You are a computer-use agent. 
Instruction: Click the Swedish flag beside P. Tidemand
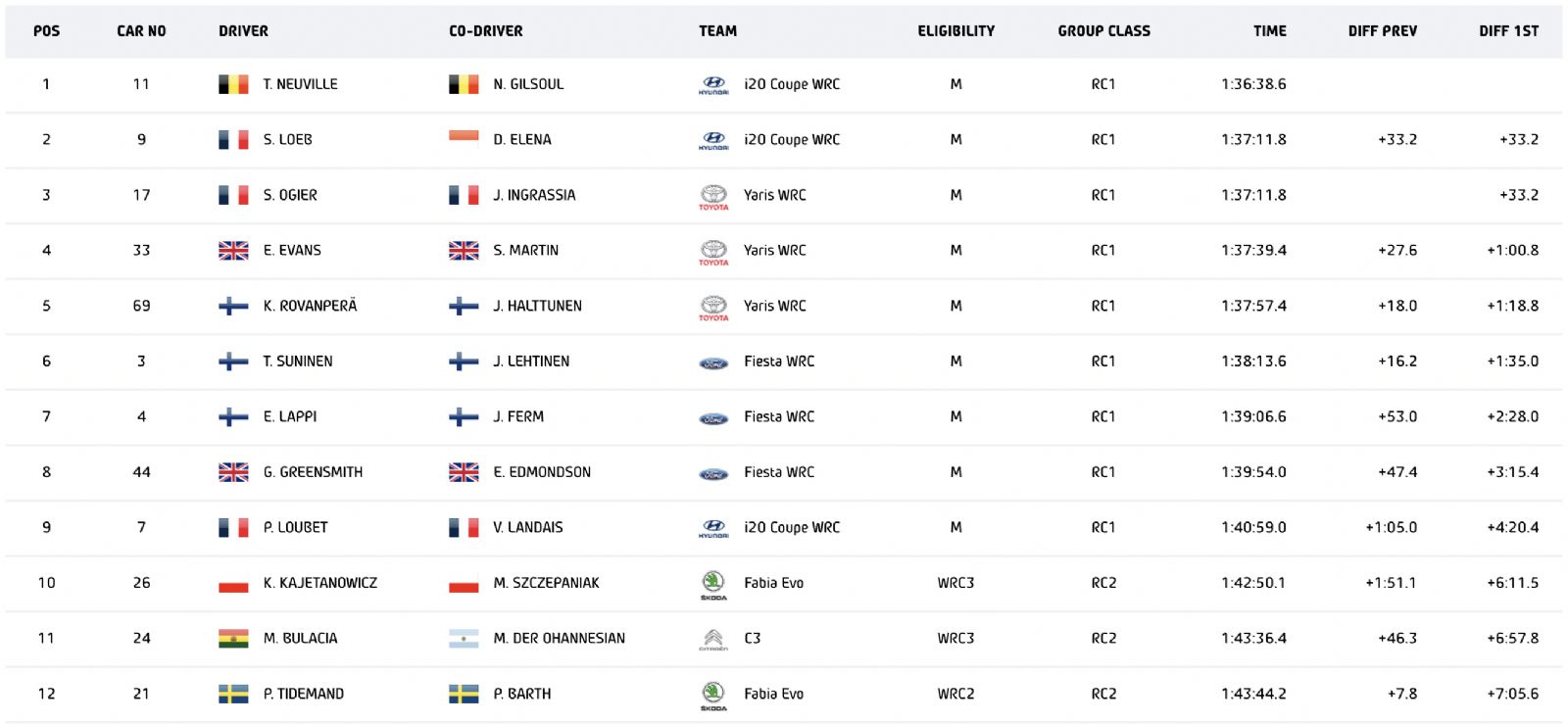[x=233, y=694]
